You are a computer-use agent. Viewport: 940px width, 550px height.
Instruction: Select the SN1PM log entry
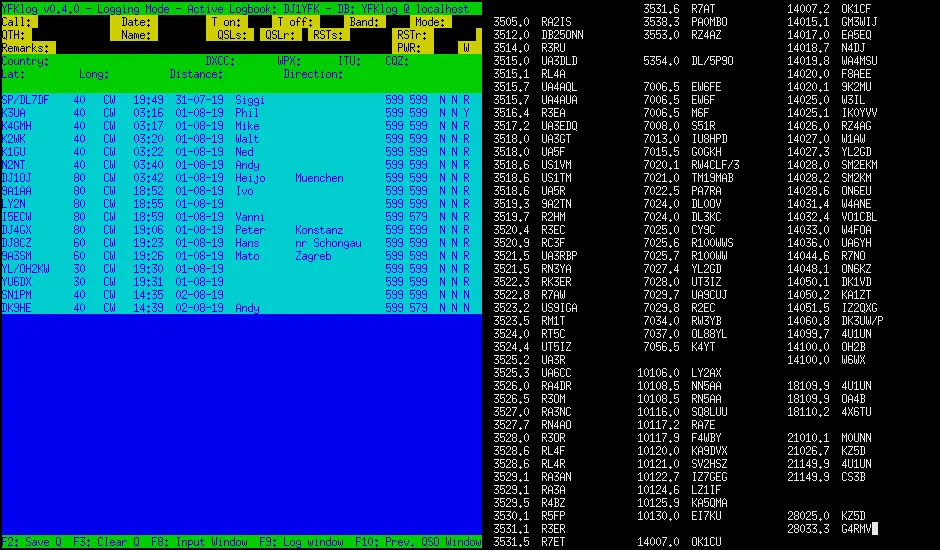coord(242,295)
